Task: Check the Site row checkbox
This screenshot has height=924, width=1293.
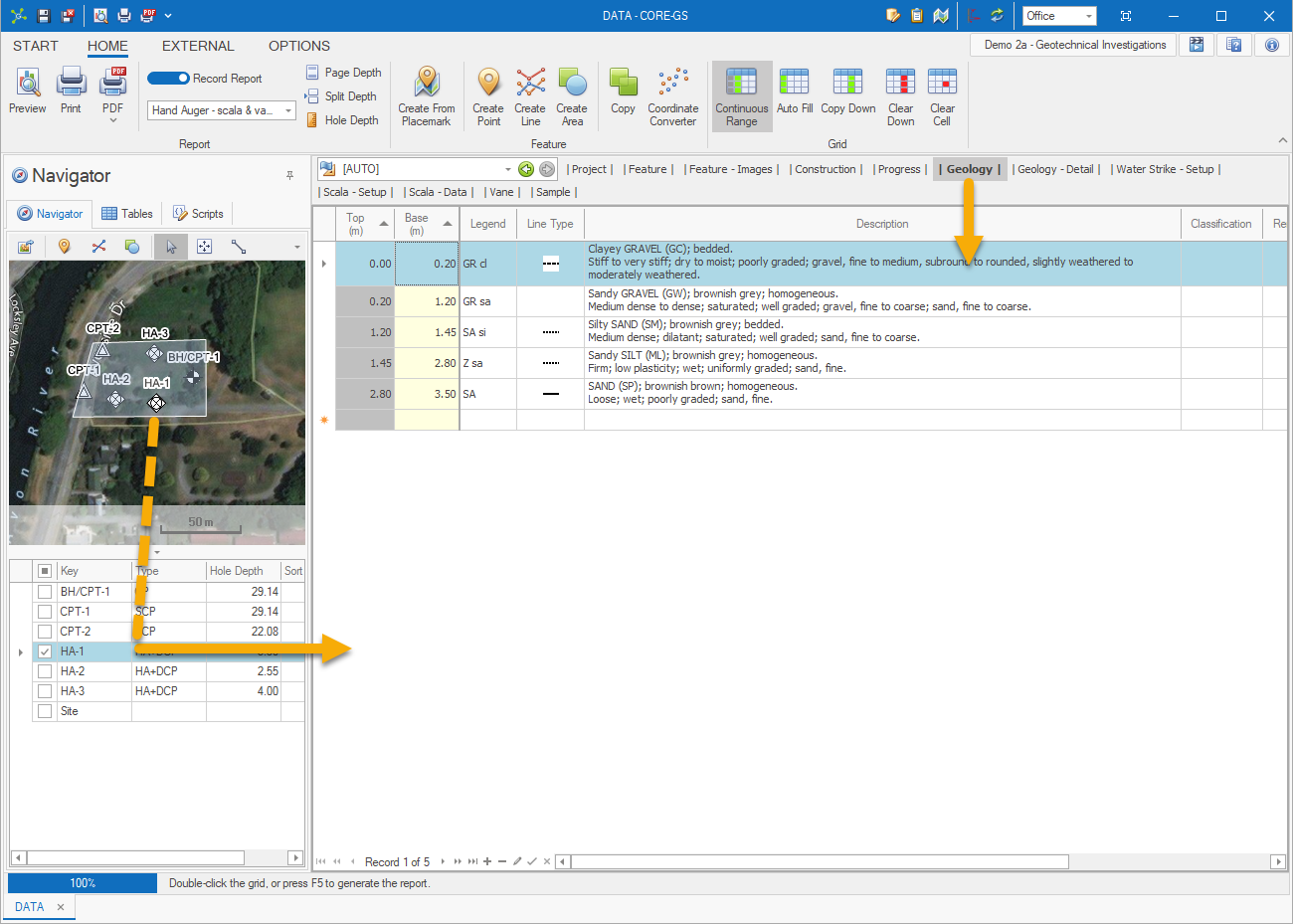Action: 45,711
